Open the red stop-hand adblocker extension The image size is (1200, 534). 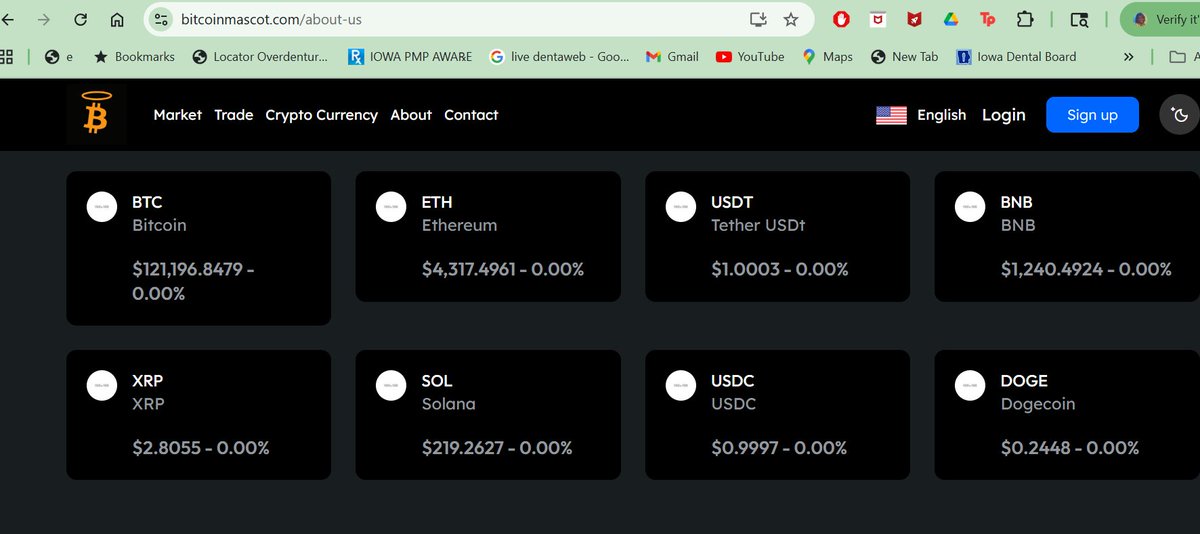[x=842, y=19]
